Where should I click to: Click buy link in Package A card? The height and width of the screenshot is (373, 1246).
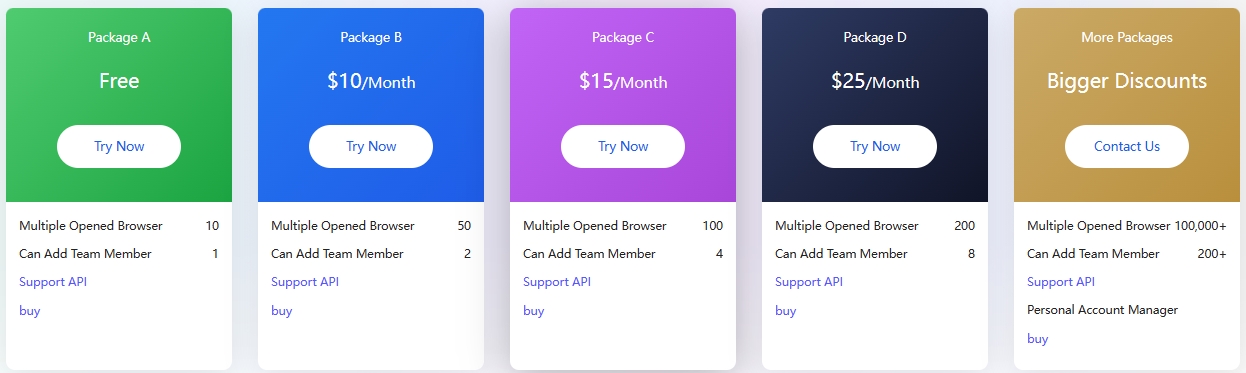coord(30,311)
